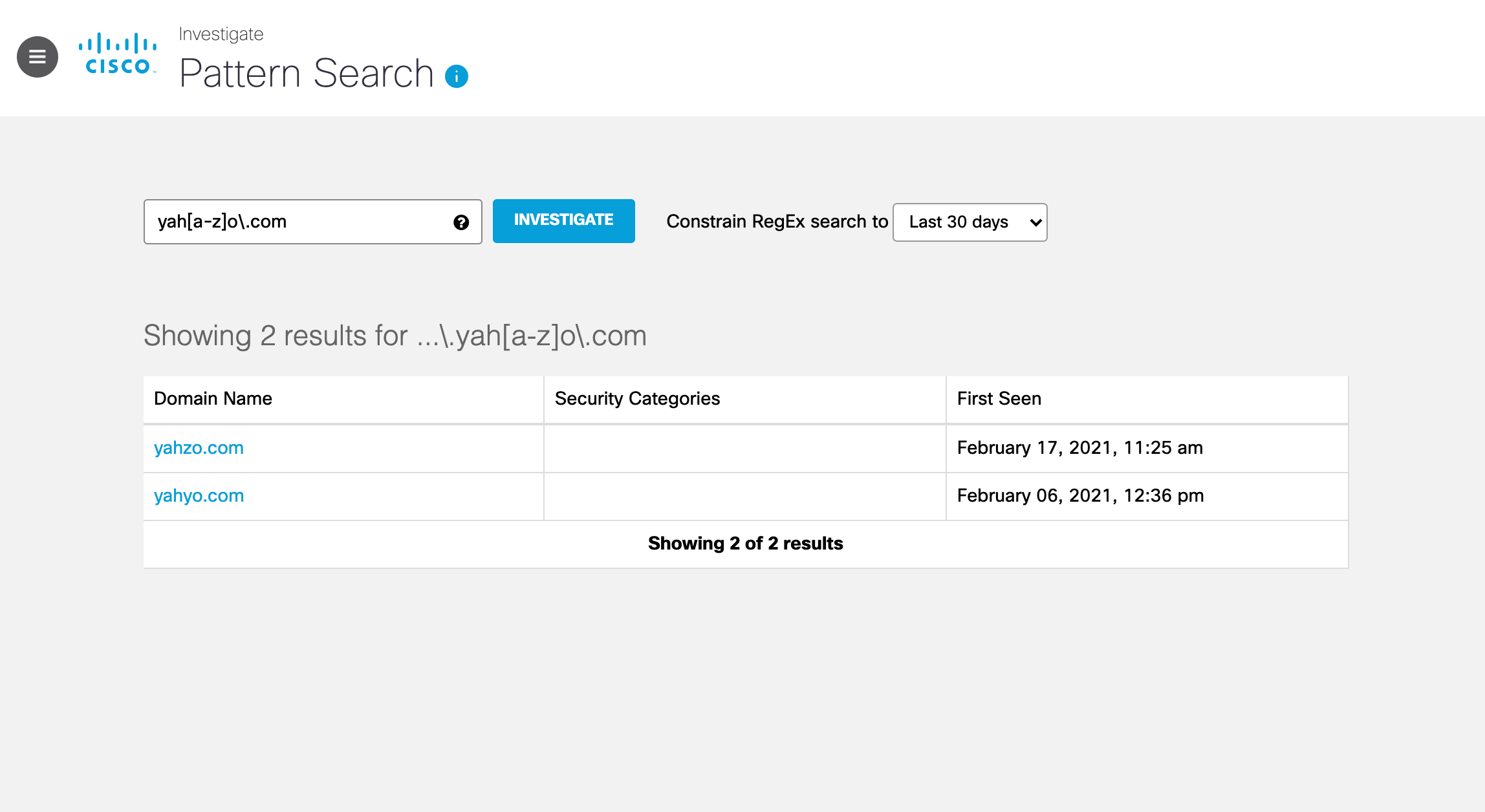Click the Constrain RegEx search to label

(x=777, y=222)
